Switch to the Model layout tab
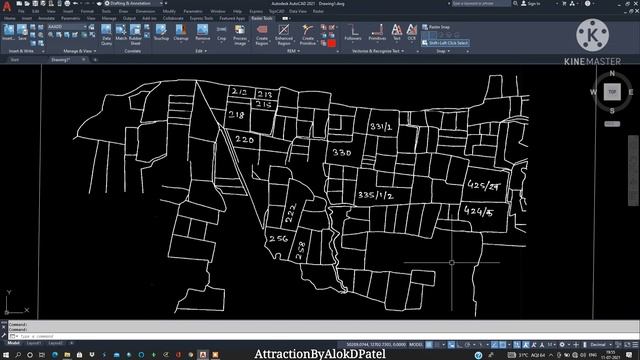Viewport: 640px width, 360px height. pos(13,343)
